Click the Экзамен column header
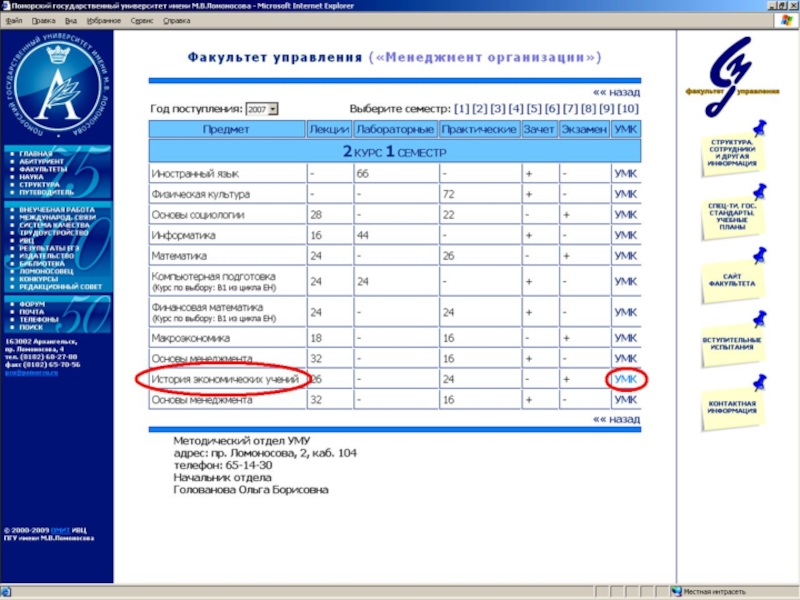This screenshot has height=600, width=800. 584,130
